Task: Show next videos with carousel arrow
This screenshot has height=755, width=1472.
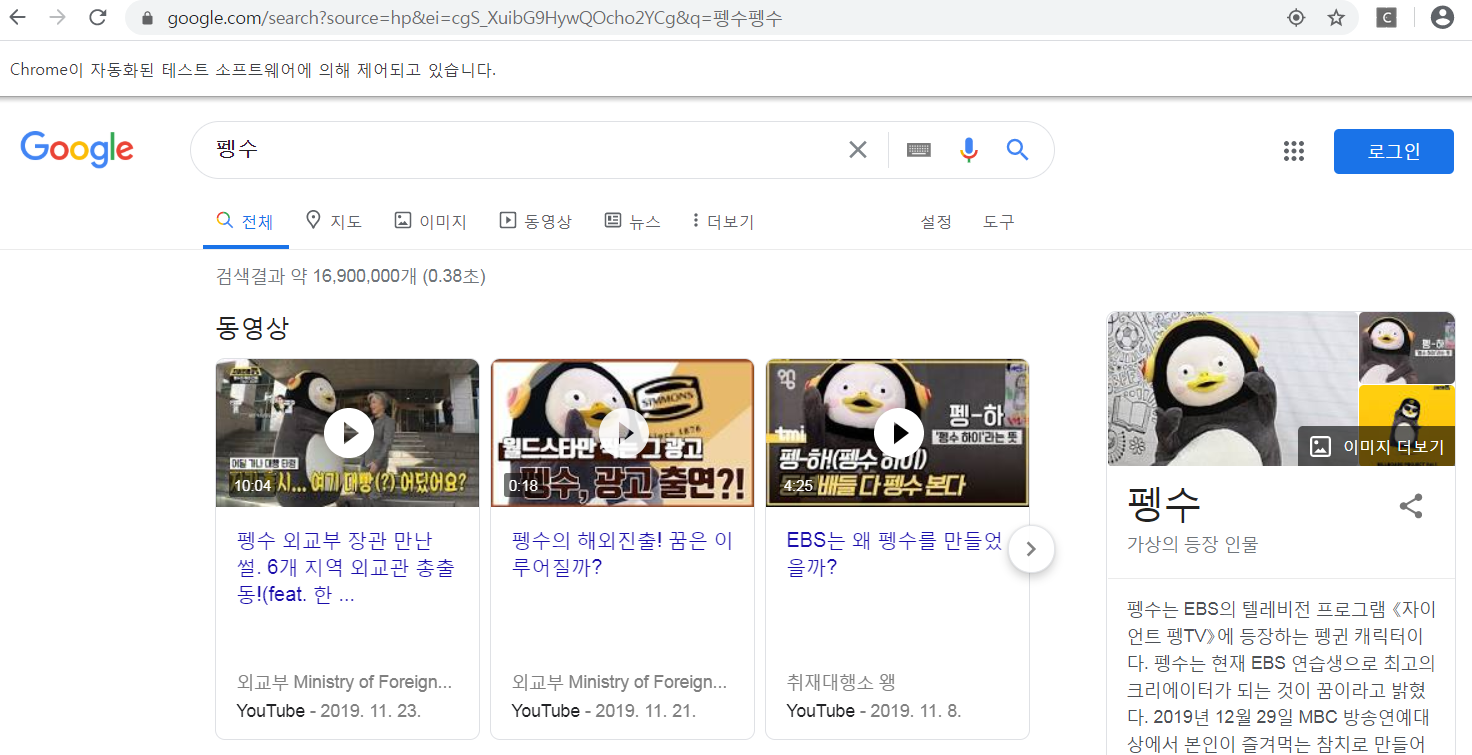Action: [1032, 549]
